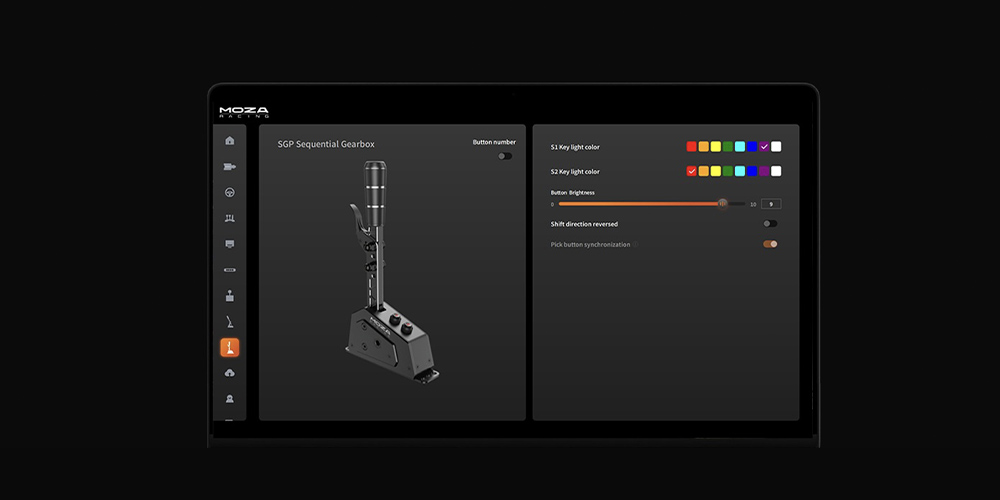Select the orange sequential shifter sidebar icon
The width and height of the screenshot is (1000, 500).
point(230,348)
